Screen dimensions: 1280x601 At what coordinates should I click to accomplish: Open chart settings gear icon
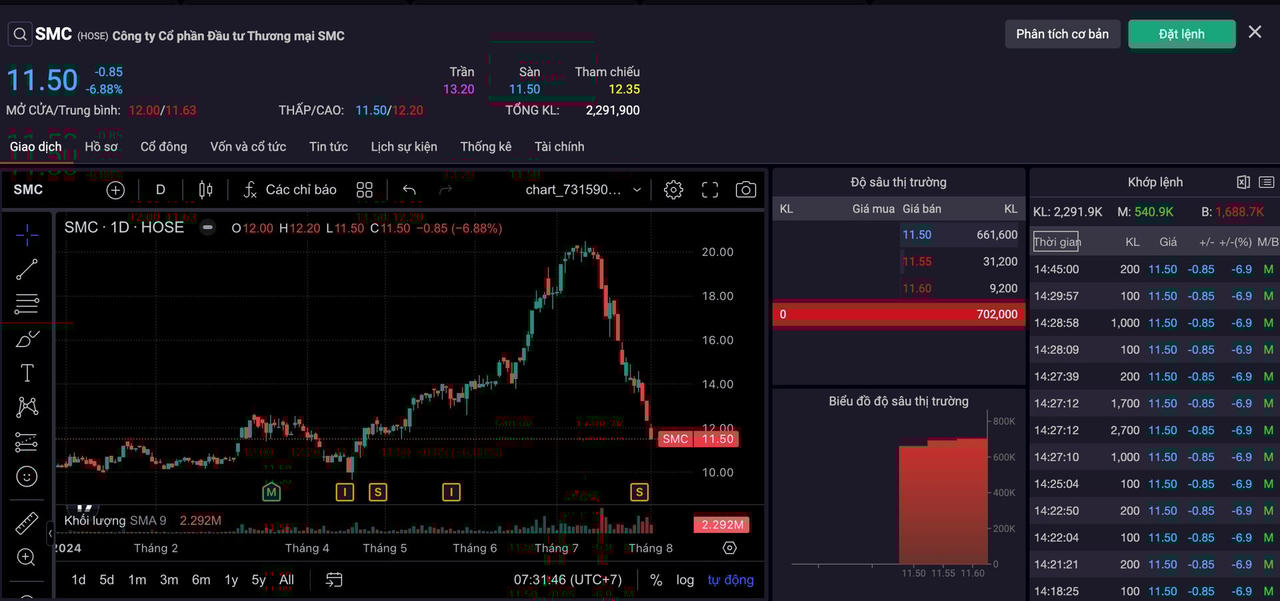(674, 190)
